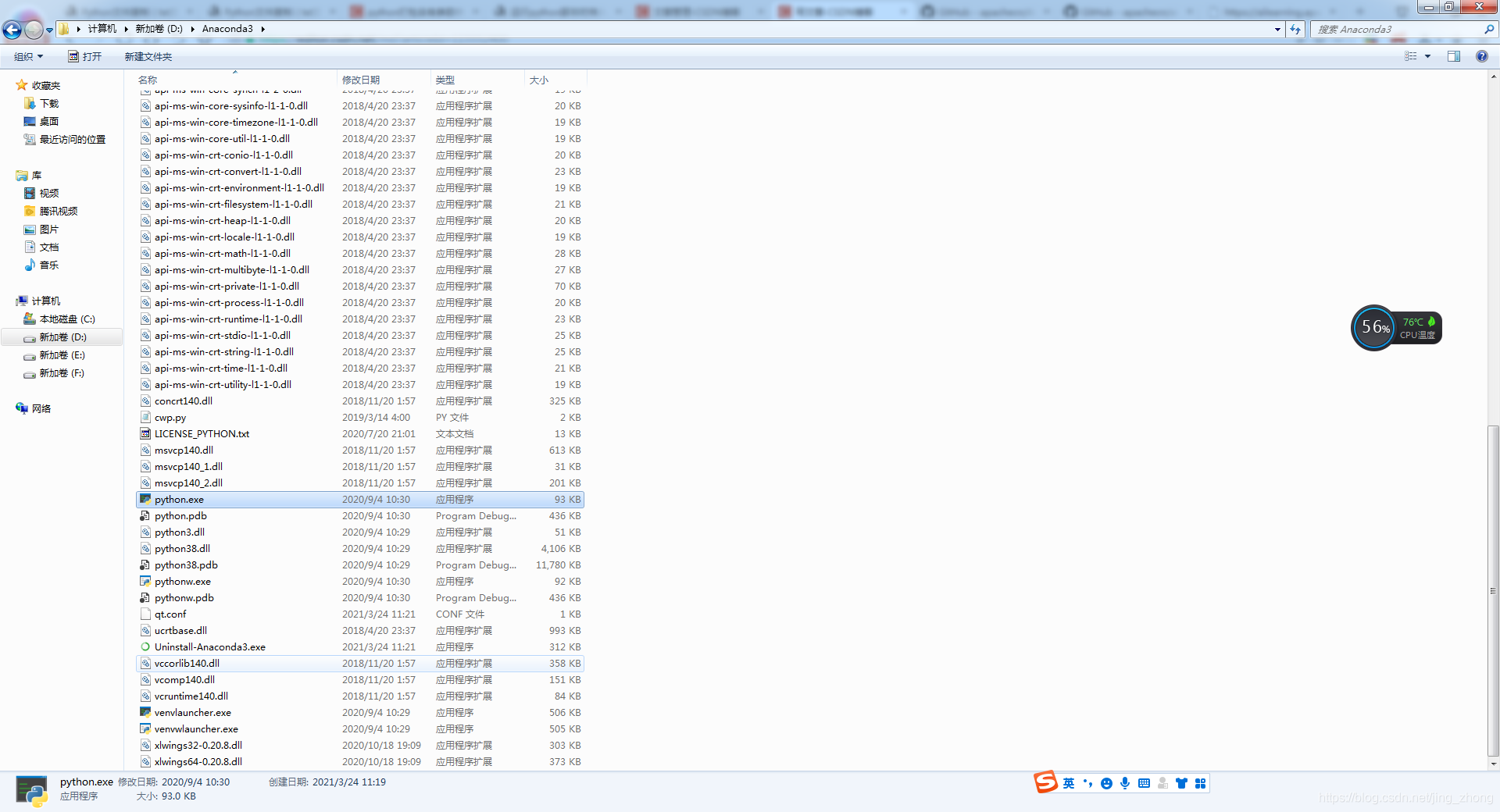
Task: Open the Sogou emoji smiley icon
Action: (1106, 783)
